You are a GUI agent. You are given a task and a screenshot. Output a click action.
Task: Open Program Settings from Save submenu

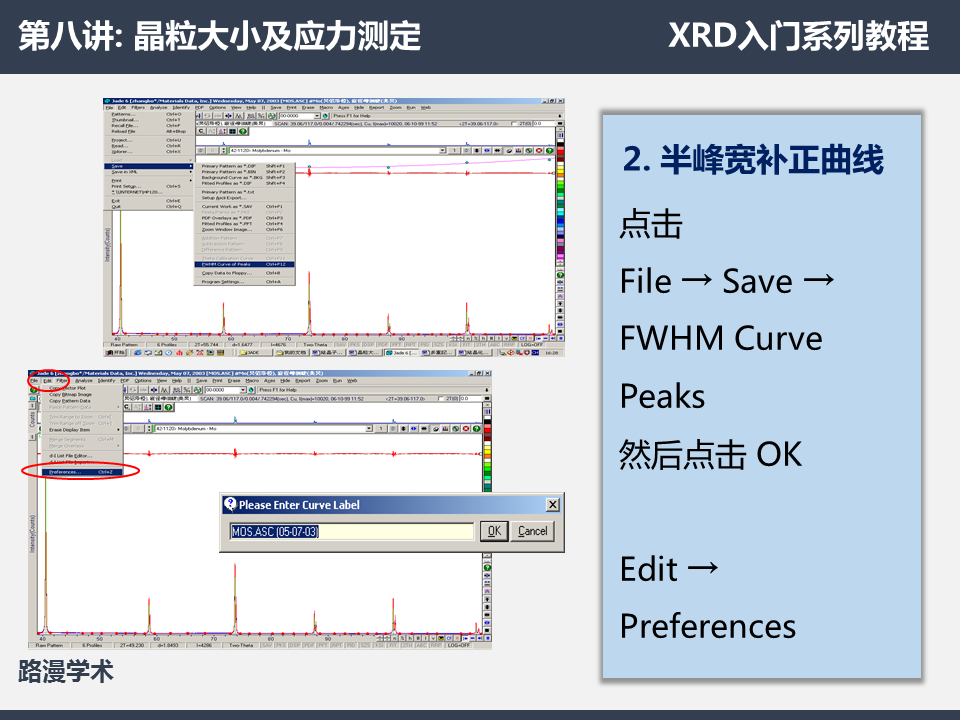point(245,282)
